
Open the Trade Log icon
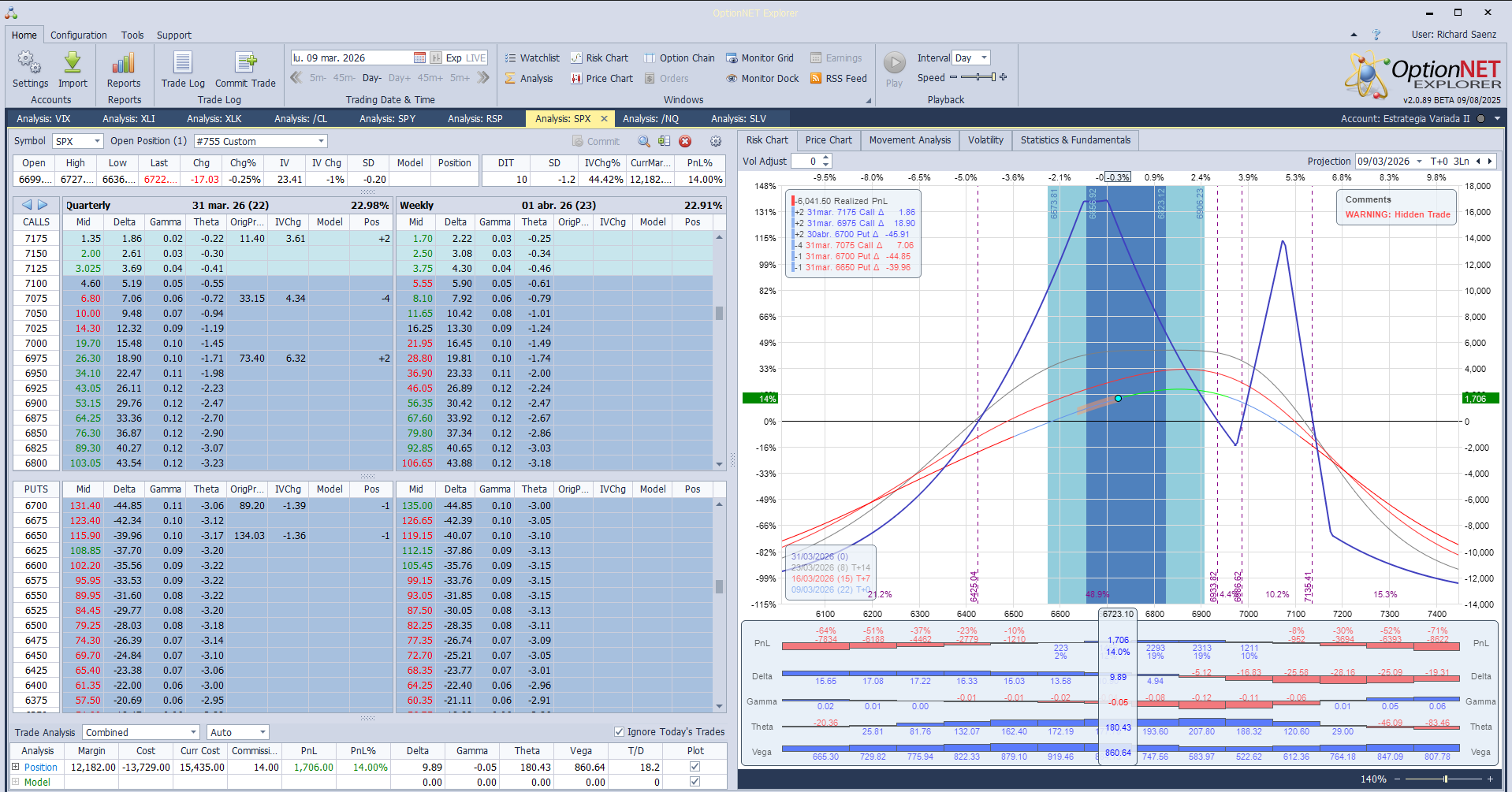[183, 63]
